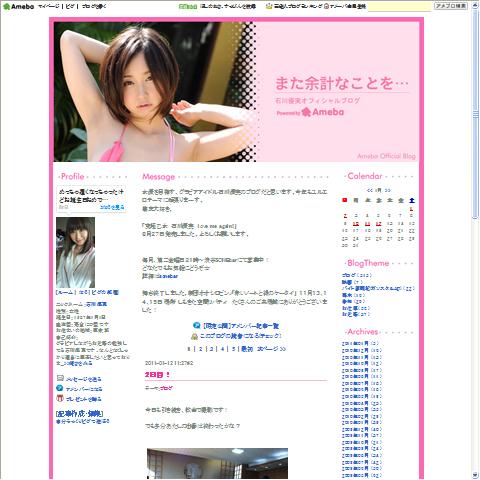Click the scrollbar down arrow
The height and width of the screenshot is (480, 480).
pos(475,475)
